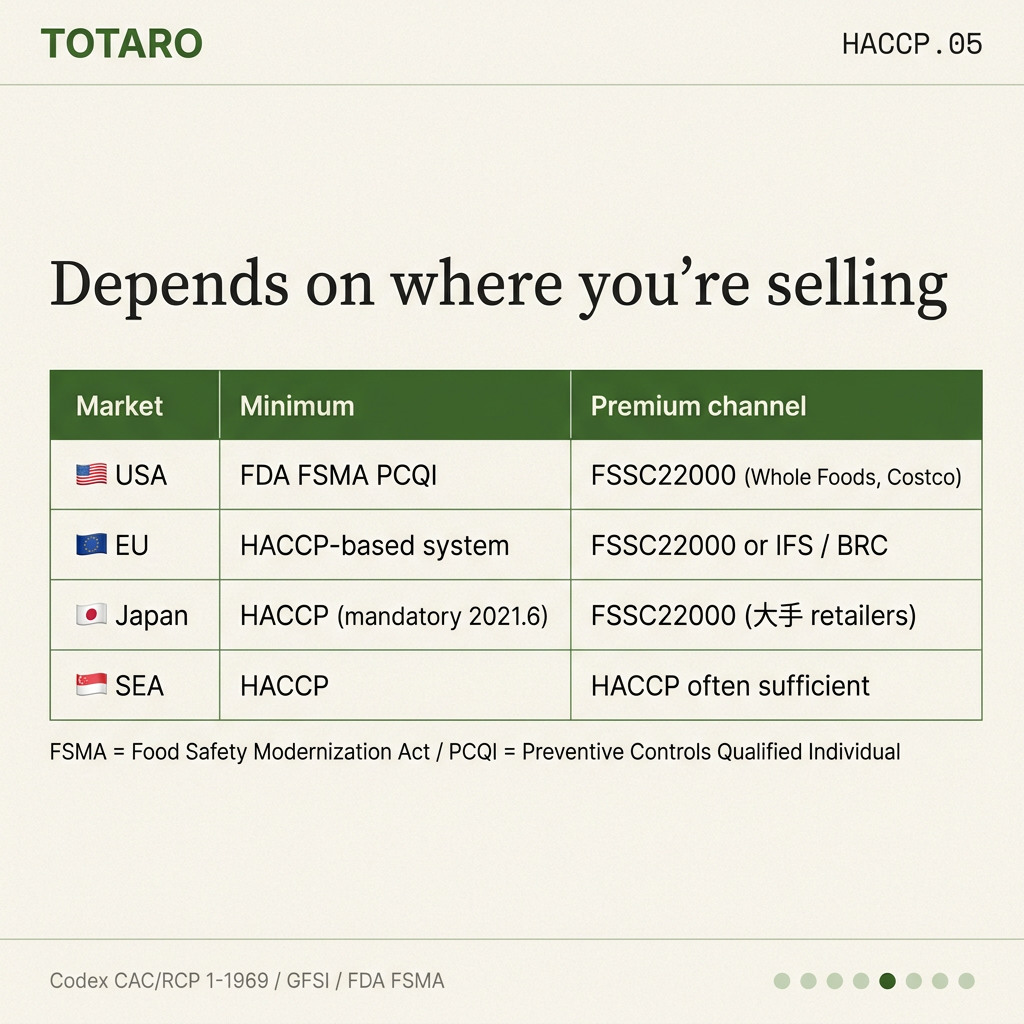Click the FSMA / PCQI definition footnote
The image size is (1024, 1024).
coord(475,752)
